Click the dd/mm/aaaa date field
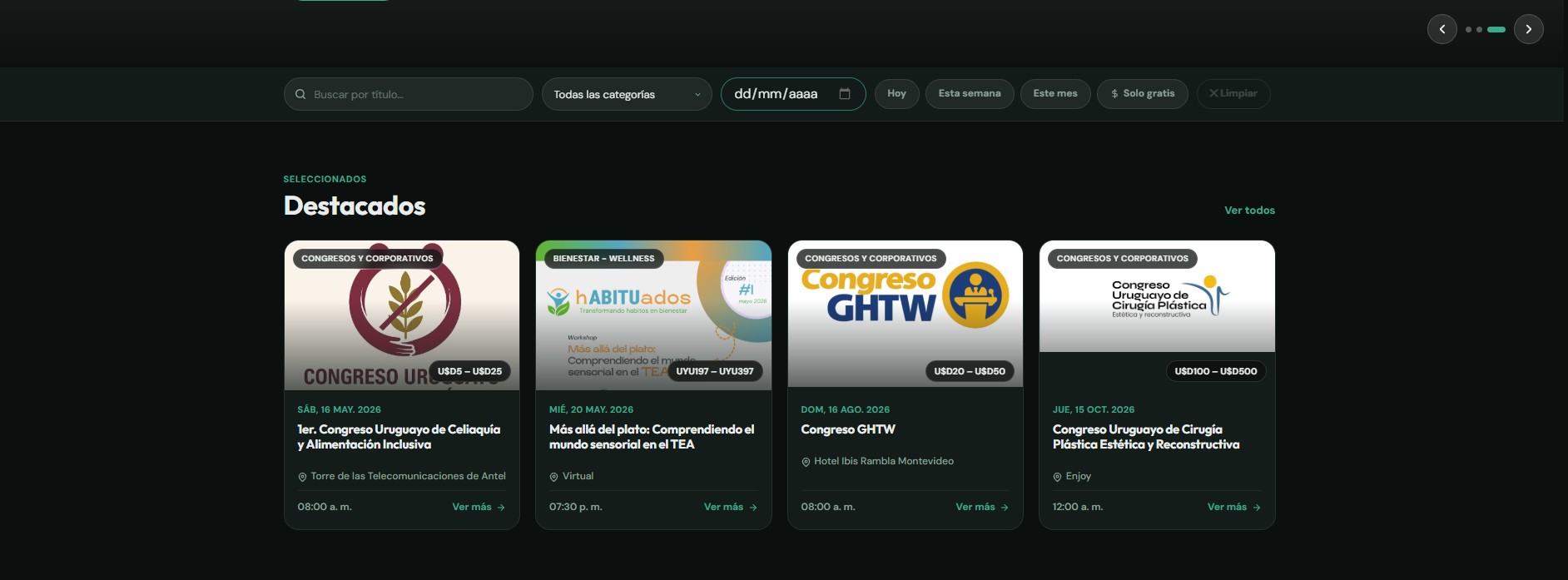This screenshot has width=1568, height=580. [x=793, y=94]
